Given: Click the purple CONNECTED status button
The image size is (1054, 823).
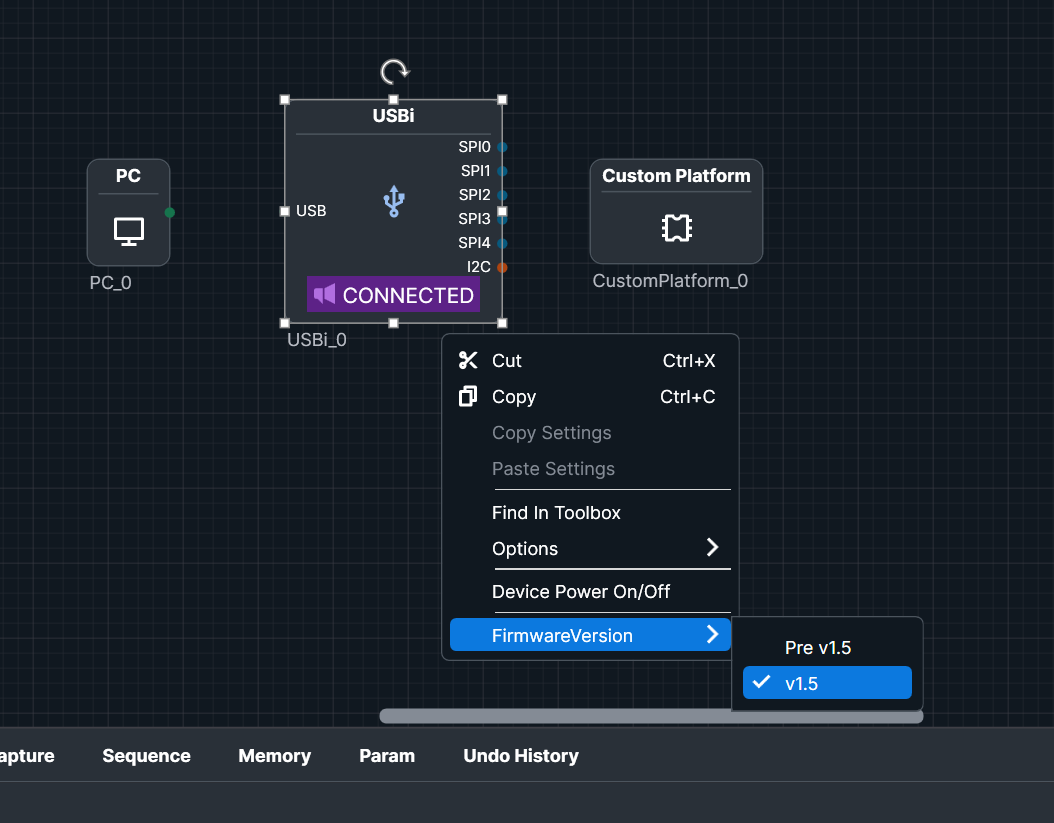Looking at the screenshot, I should (393, 294).
